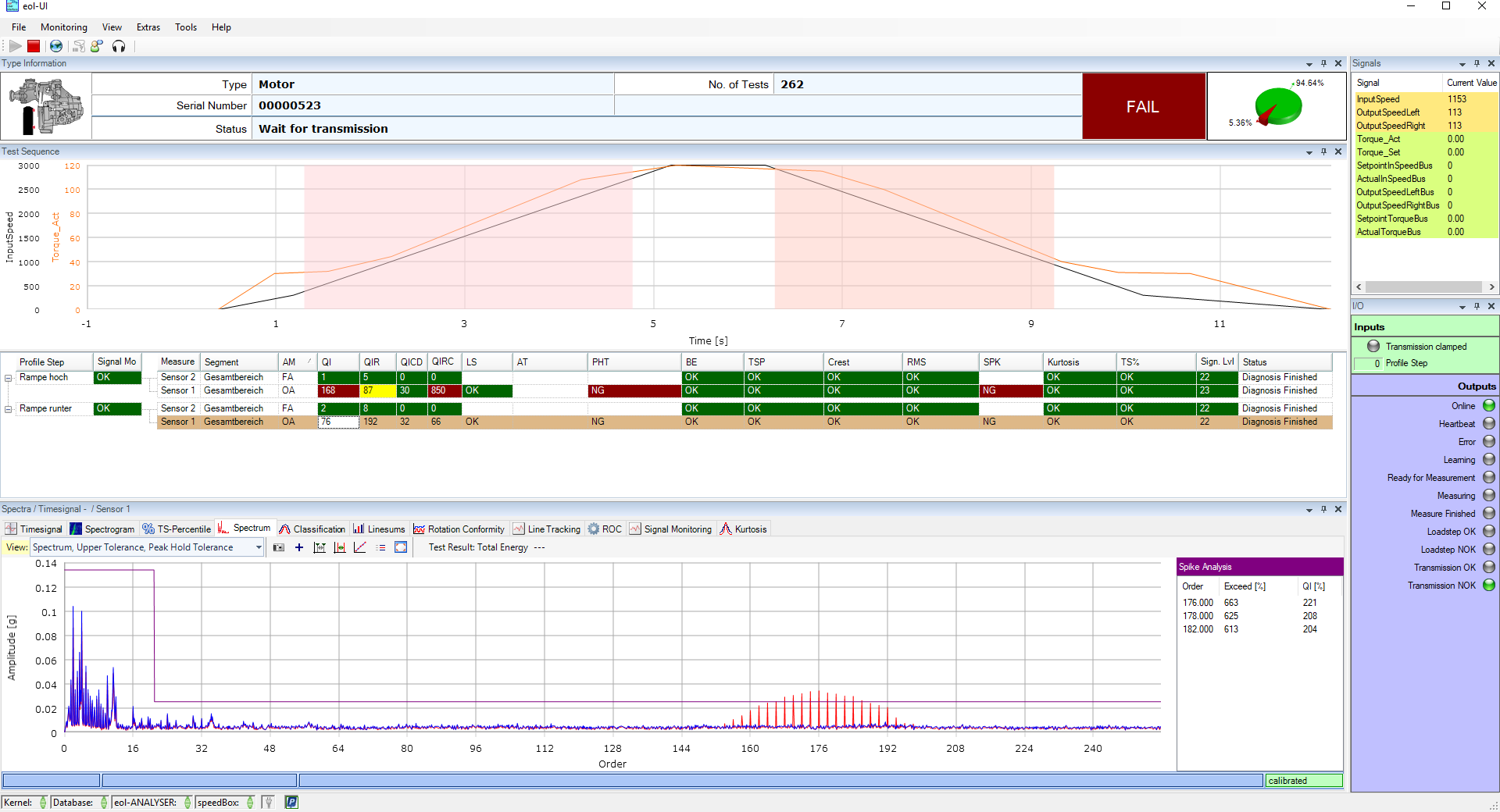Toggle the Transmission NOK output indicator
The height and width of the screenshot is (812, 1500).
[x=1489, y=586]
